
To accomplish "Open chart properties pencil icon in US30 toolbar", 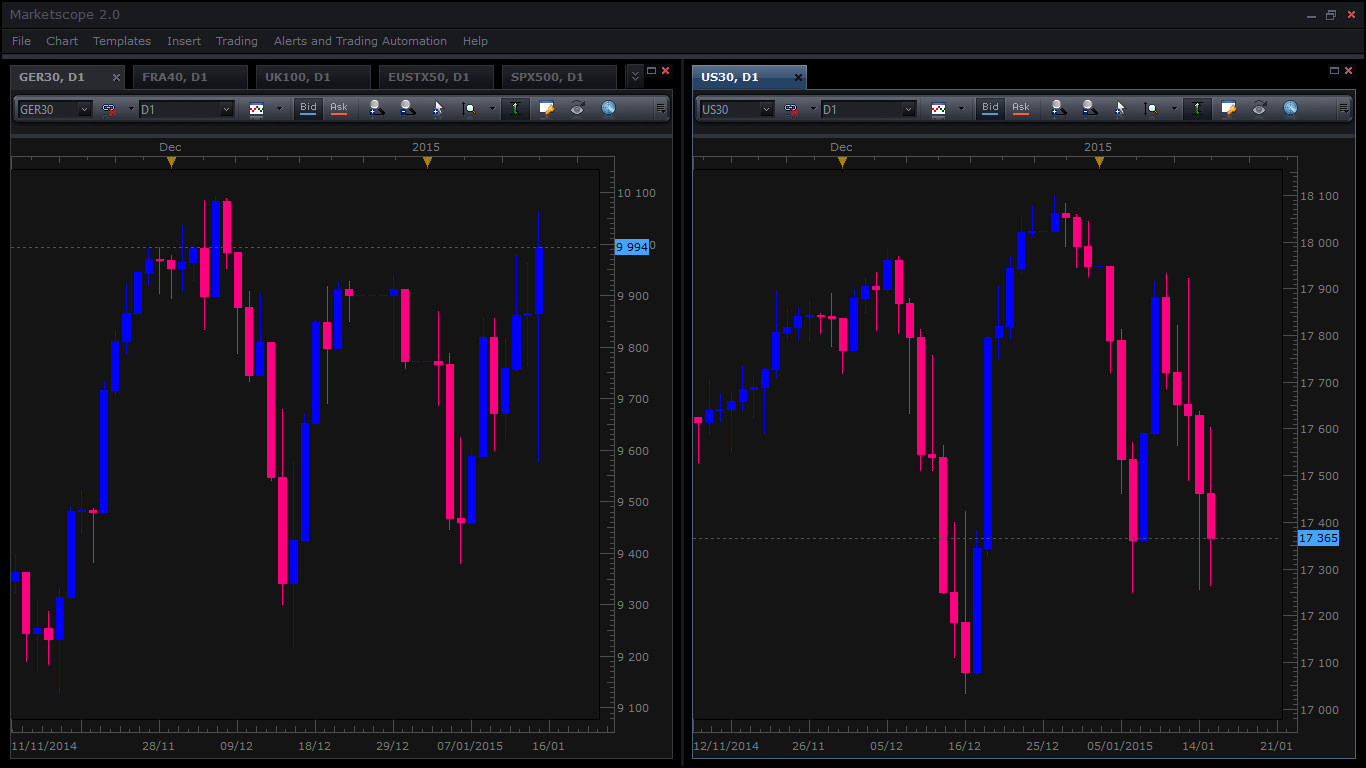I will pyautogui.click(x=1228, y=109).
